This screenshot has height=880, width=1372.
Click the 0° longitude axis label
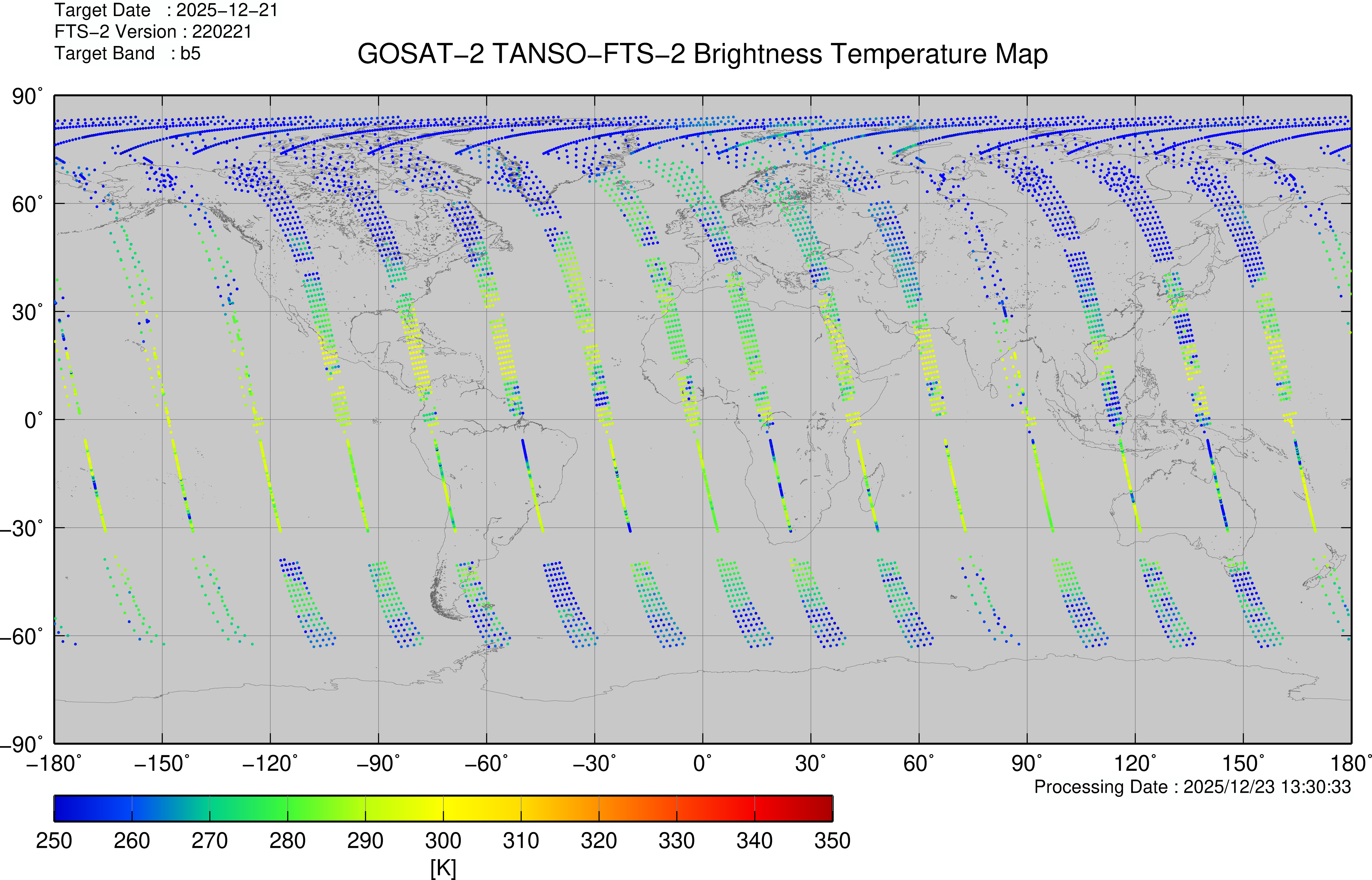[x=702, y=763]
